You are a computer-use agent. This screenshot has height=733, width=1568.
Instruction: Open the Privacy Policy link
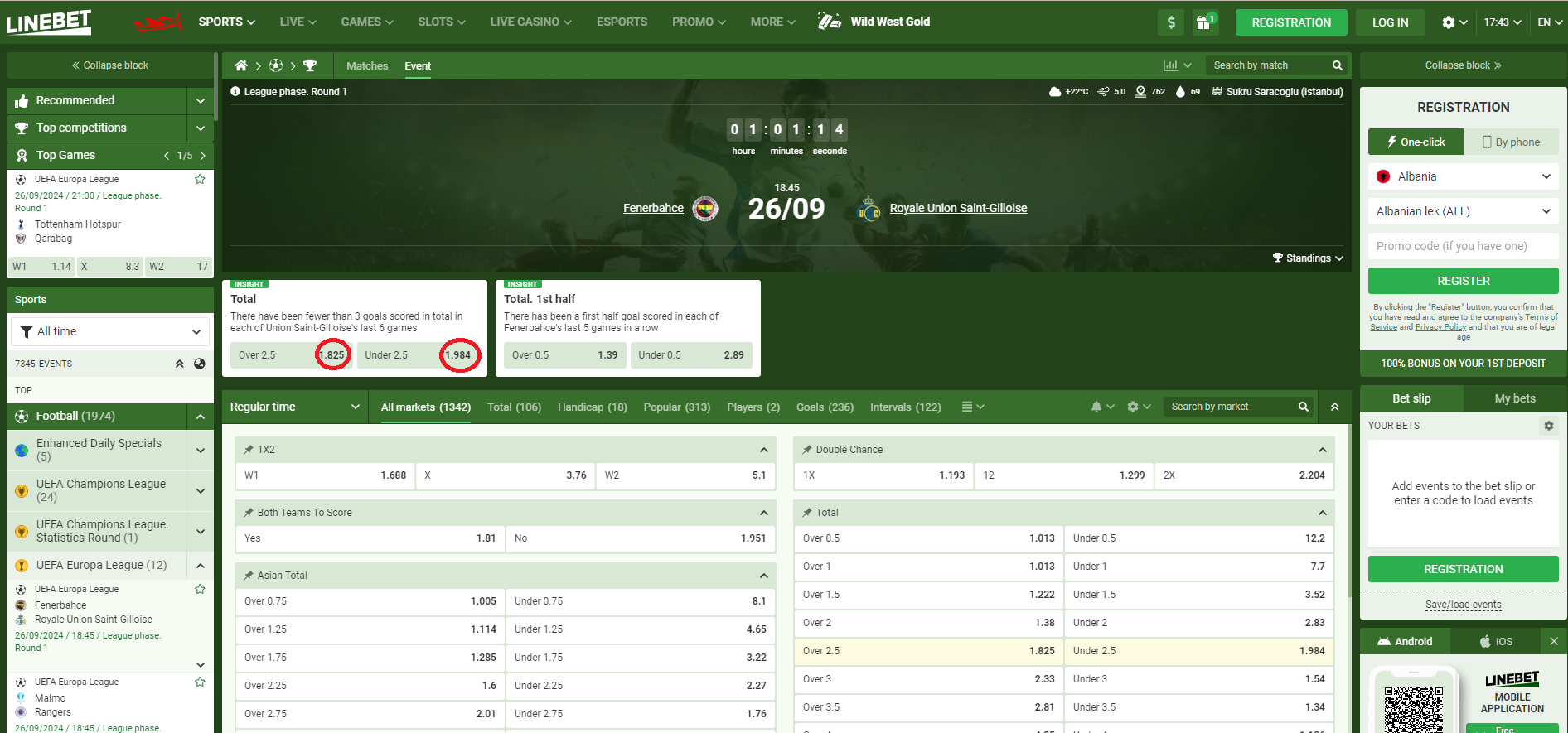click(1440, 327)
